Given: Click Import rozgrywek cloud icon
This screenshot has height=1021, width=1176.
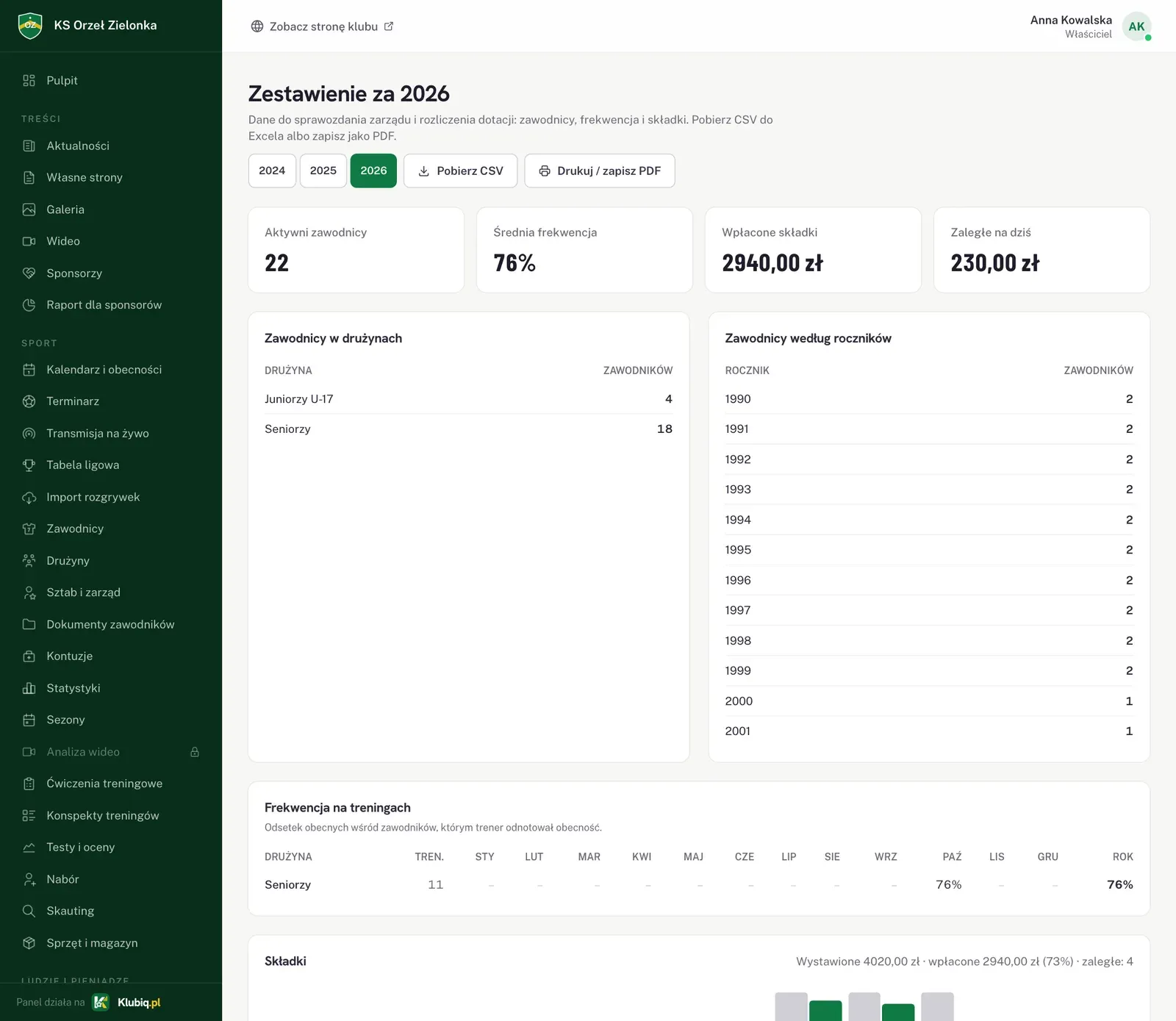Looking at the screenshot, I should coord(29,498).
